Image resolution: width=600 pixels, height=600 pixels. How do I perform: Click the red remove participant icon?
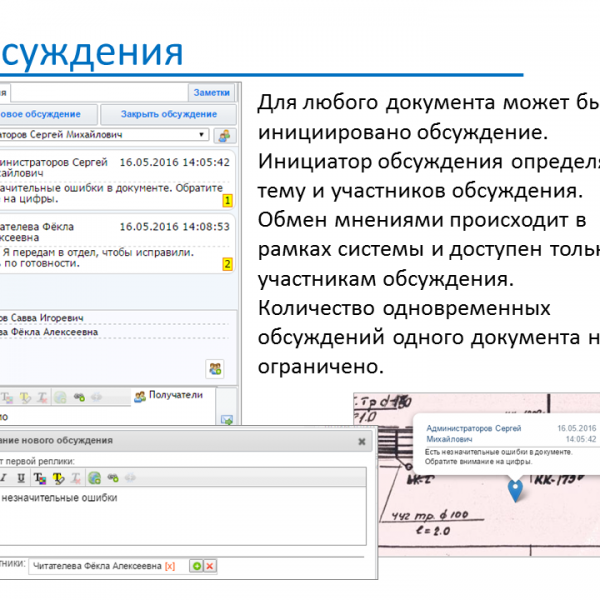tap(210, 566)
